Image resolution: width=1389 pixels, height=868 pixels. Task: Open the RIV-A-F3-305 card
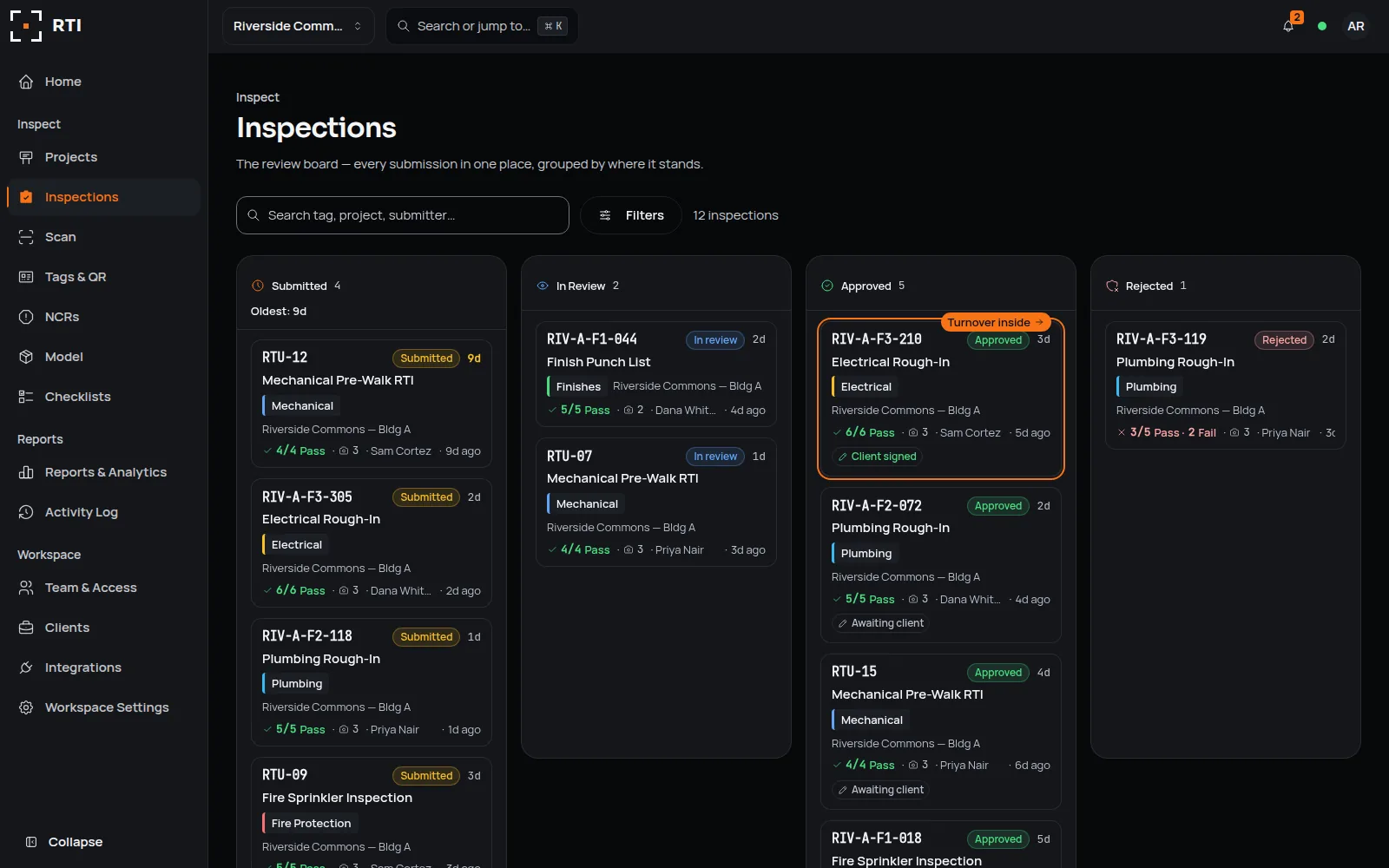372,542
